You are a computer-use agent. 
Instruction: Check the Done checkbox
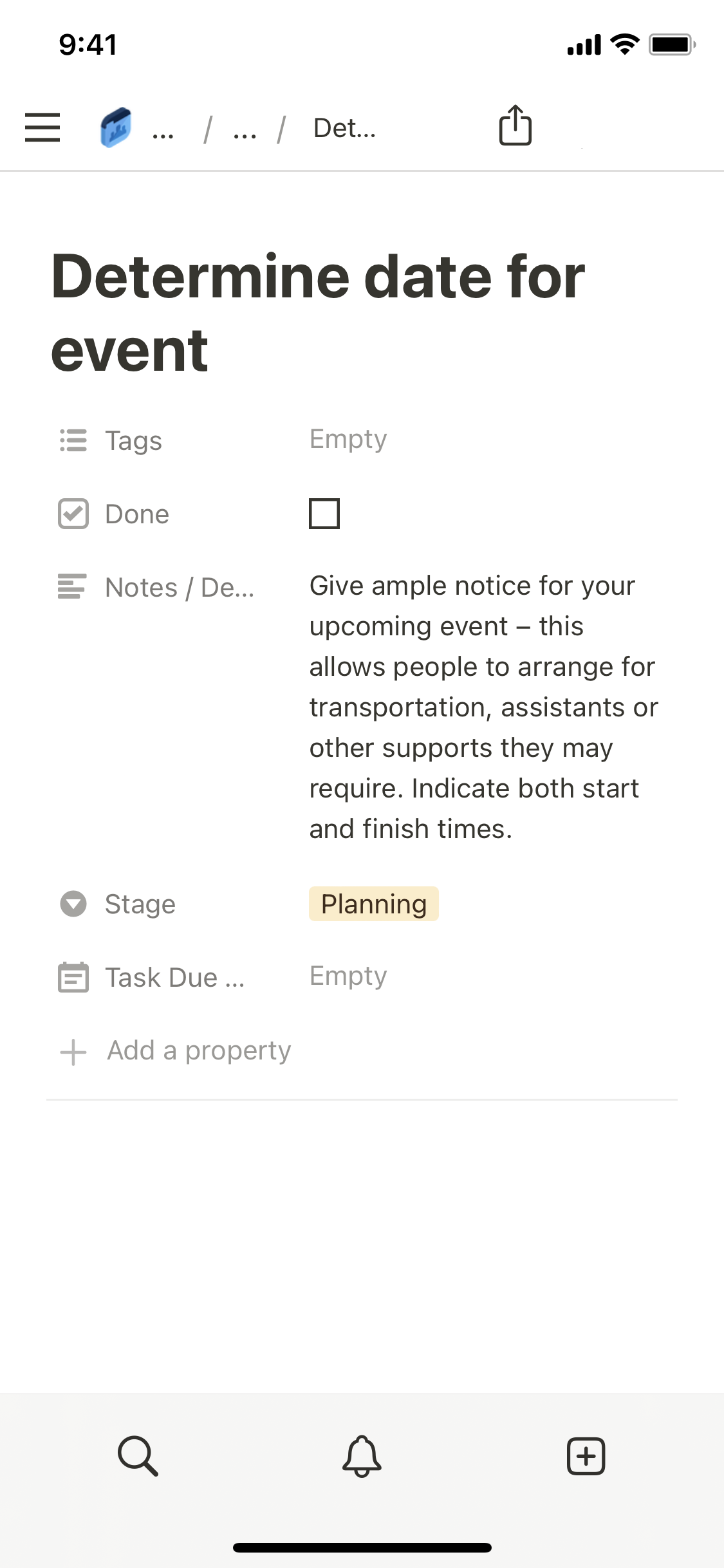pos(324,514)
